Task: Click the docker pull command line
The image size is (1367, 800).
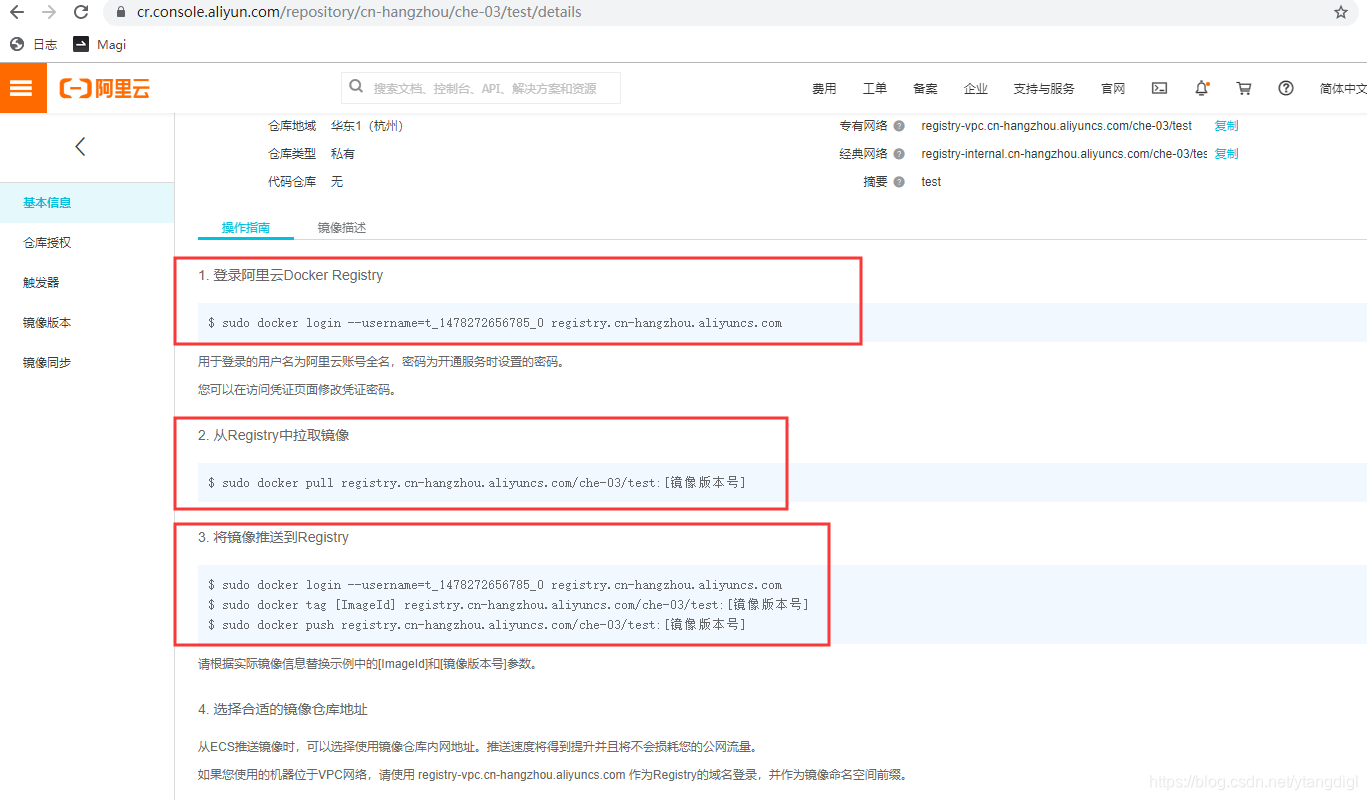Action: [x=477, y=483]
